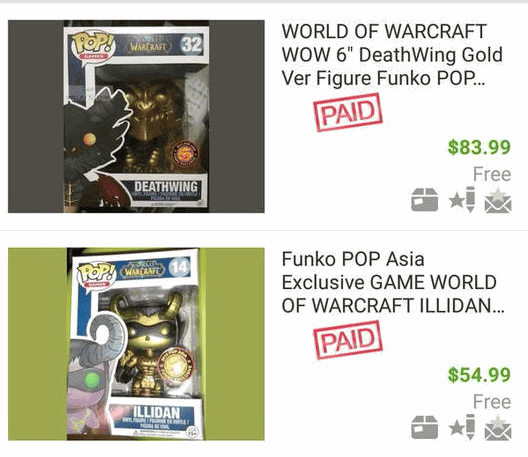Tap the Free shipping label under $83.99
Image resolution: width=528 pixels, height=457 pixels.
492,174
